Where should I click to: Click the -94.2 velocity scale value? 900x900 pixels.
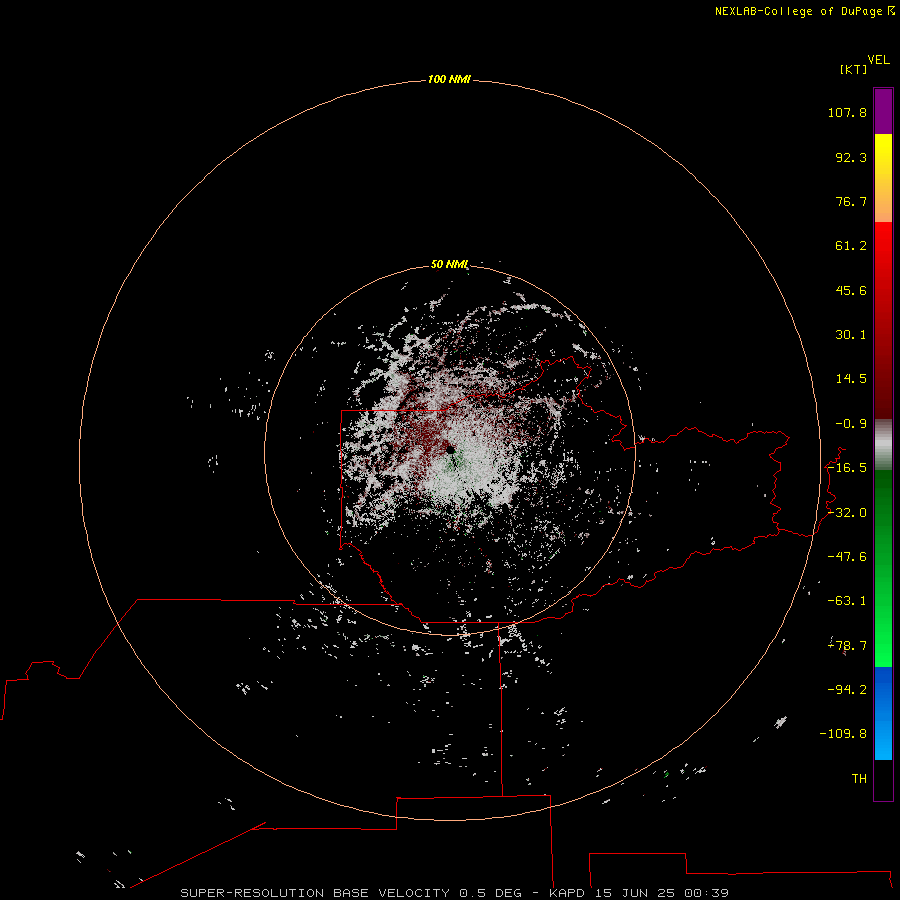[x=847, y=690]
